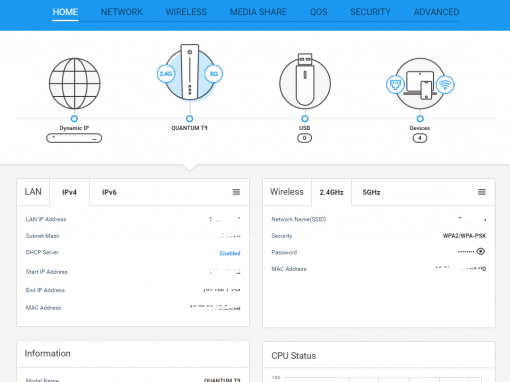510x382 pixels.
Task: Select the Devices node marker
Action: pyautogui.click(x=420, y=119)
